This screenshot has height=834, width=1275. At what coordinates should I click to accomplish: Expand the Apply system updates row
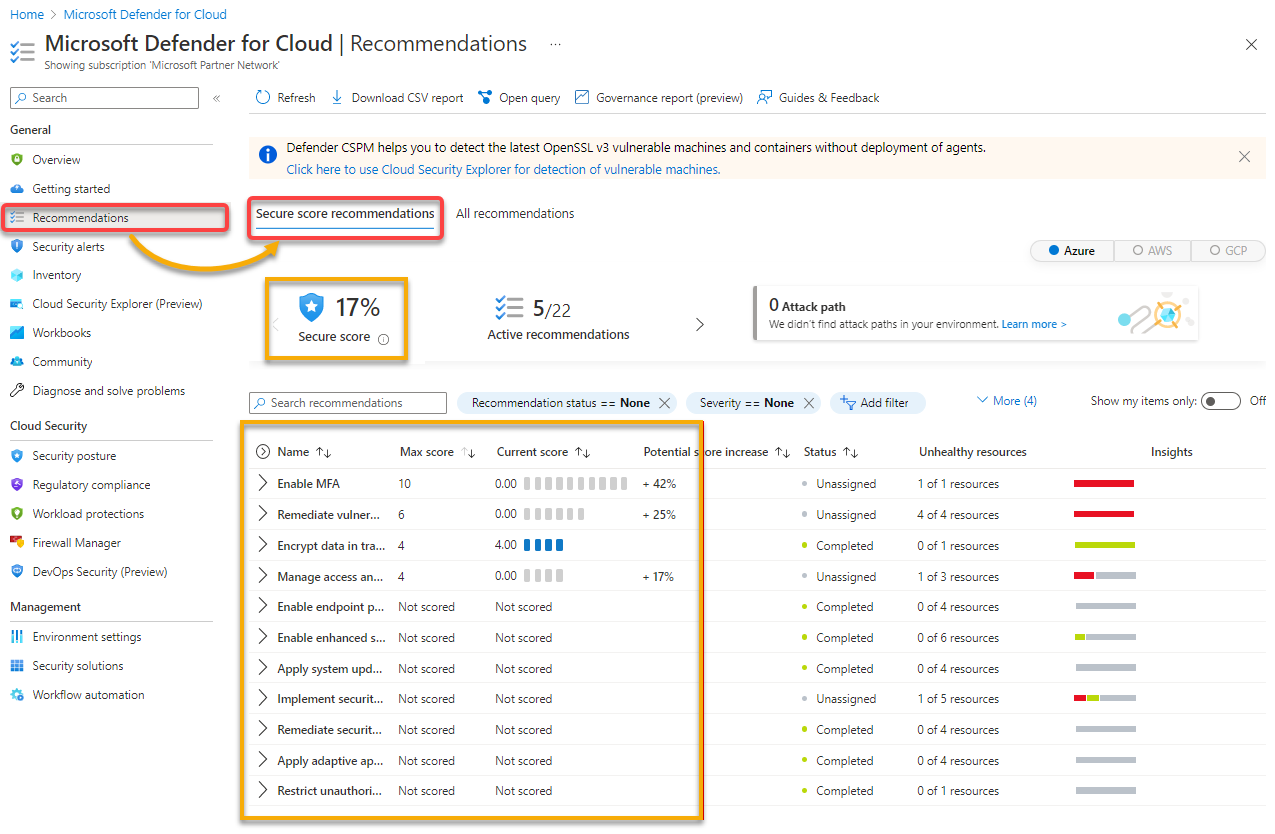point(263,669)
